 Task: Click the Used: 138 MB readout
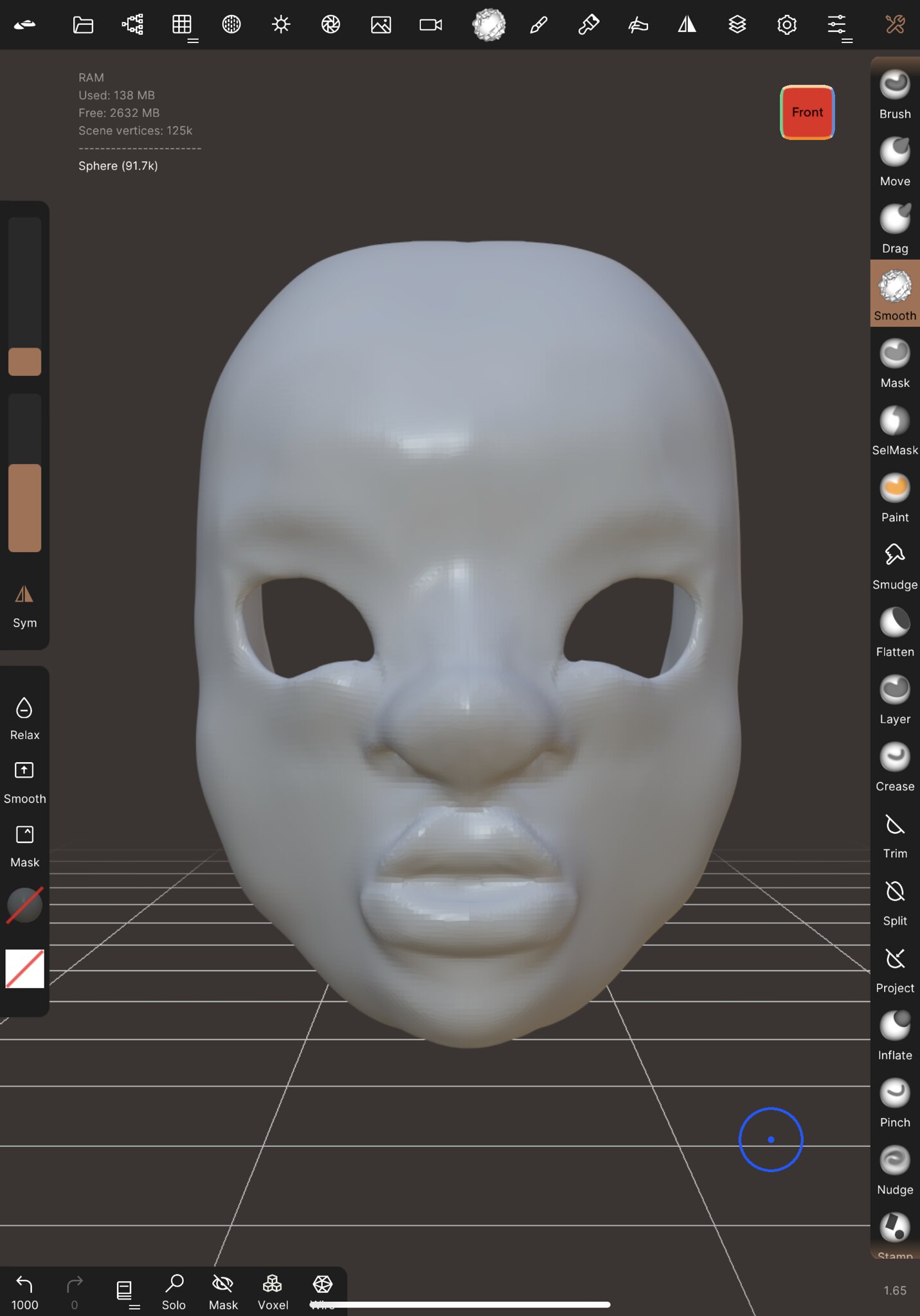(x=116, y=95)
